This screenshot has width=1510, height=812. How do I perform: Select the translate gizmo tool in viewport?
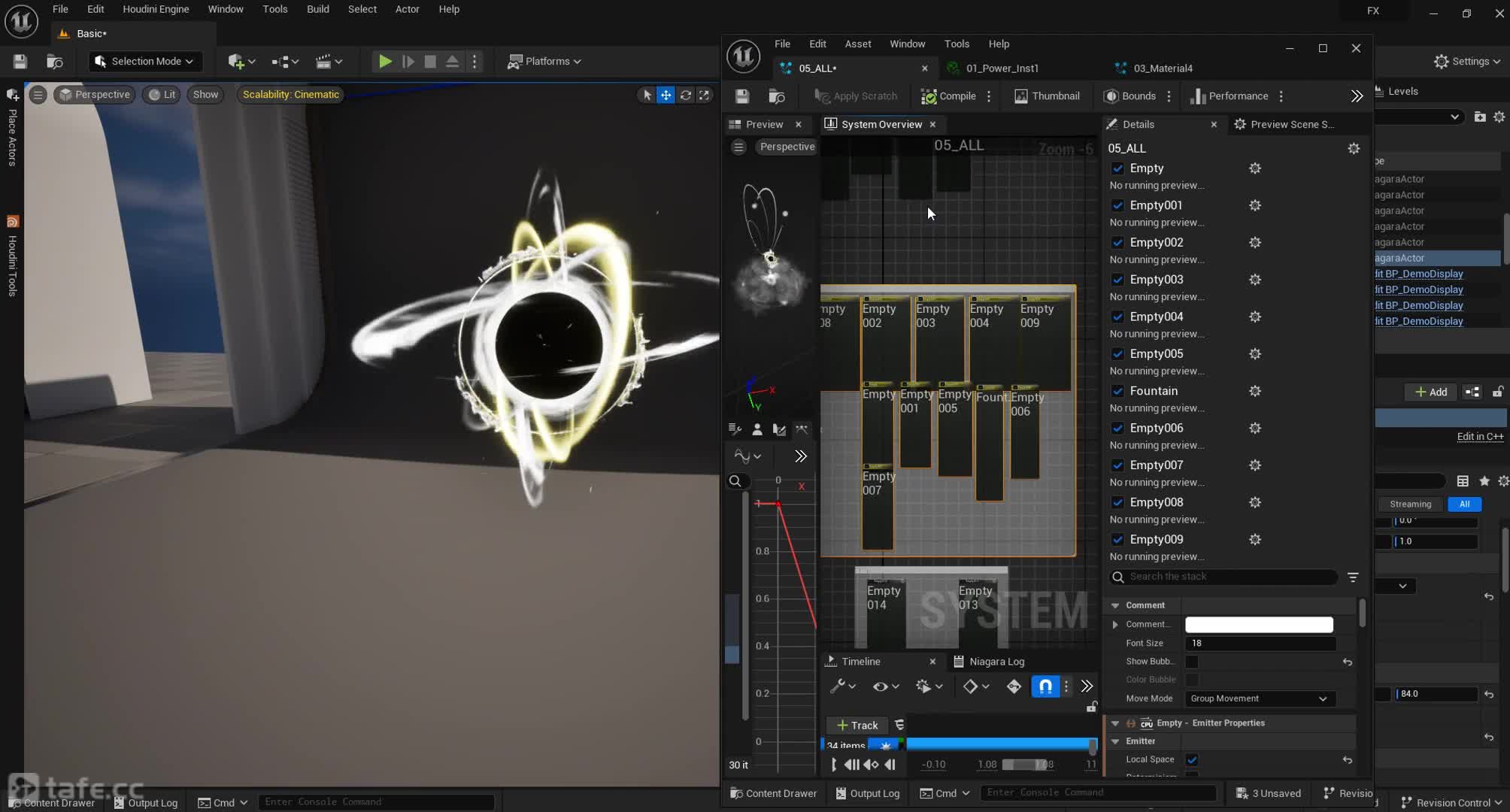pyautogui.click(x=666, y=95)
